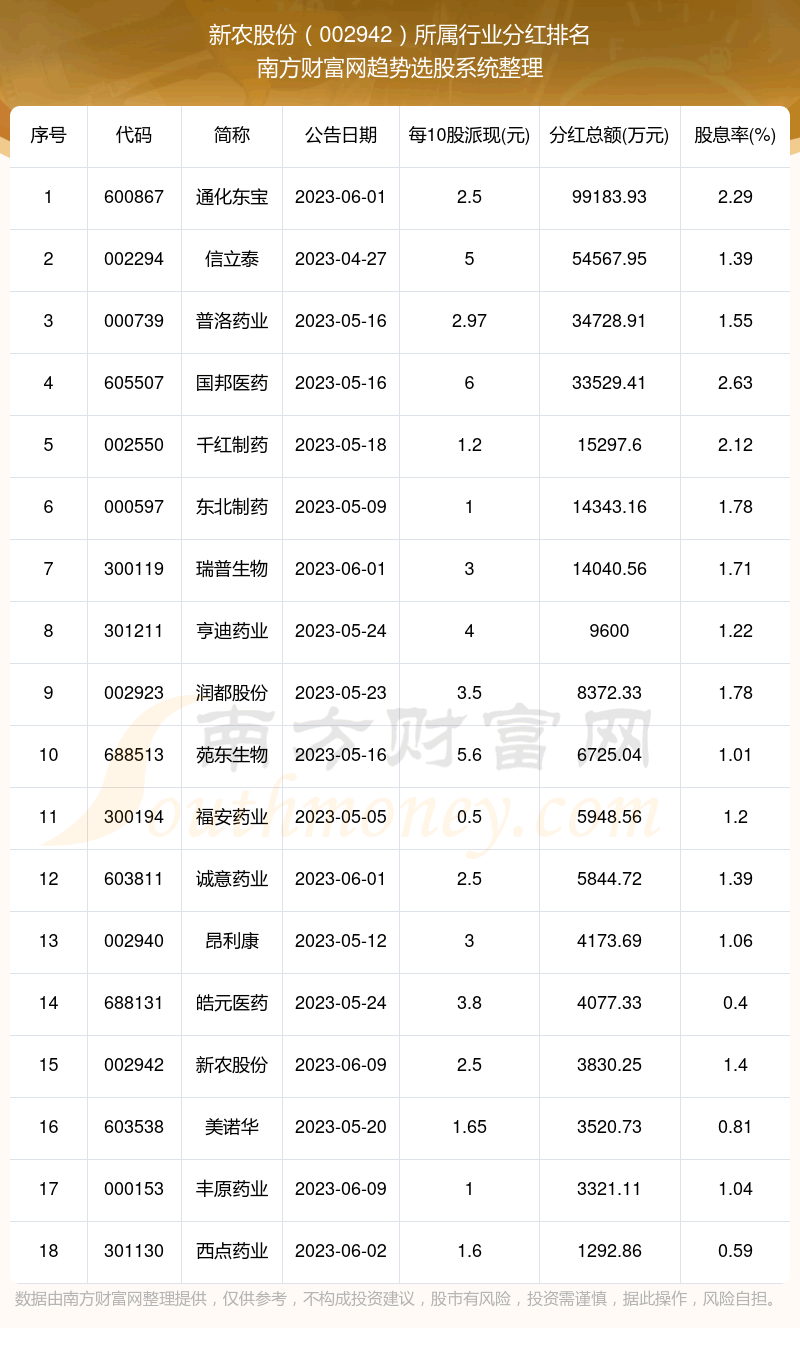Click the 序号 column header
The width and height of the screenshot is (800, 1350).
(x=48, y=135)
